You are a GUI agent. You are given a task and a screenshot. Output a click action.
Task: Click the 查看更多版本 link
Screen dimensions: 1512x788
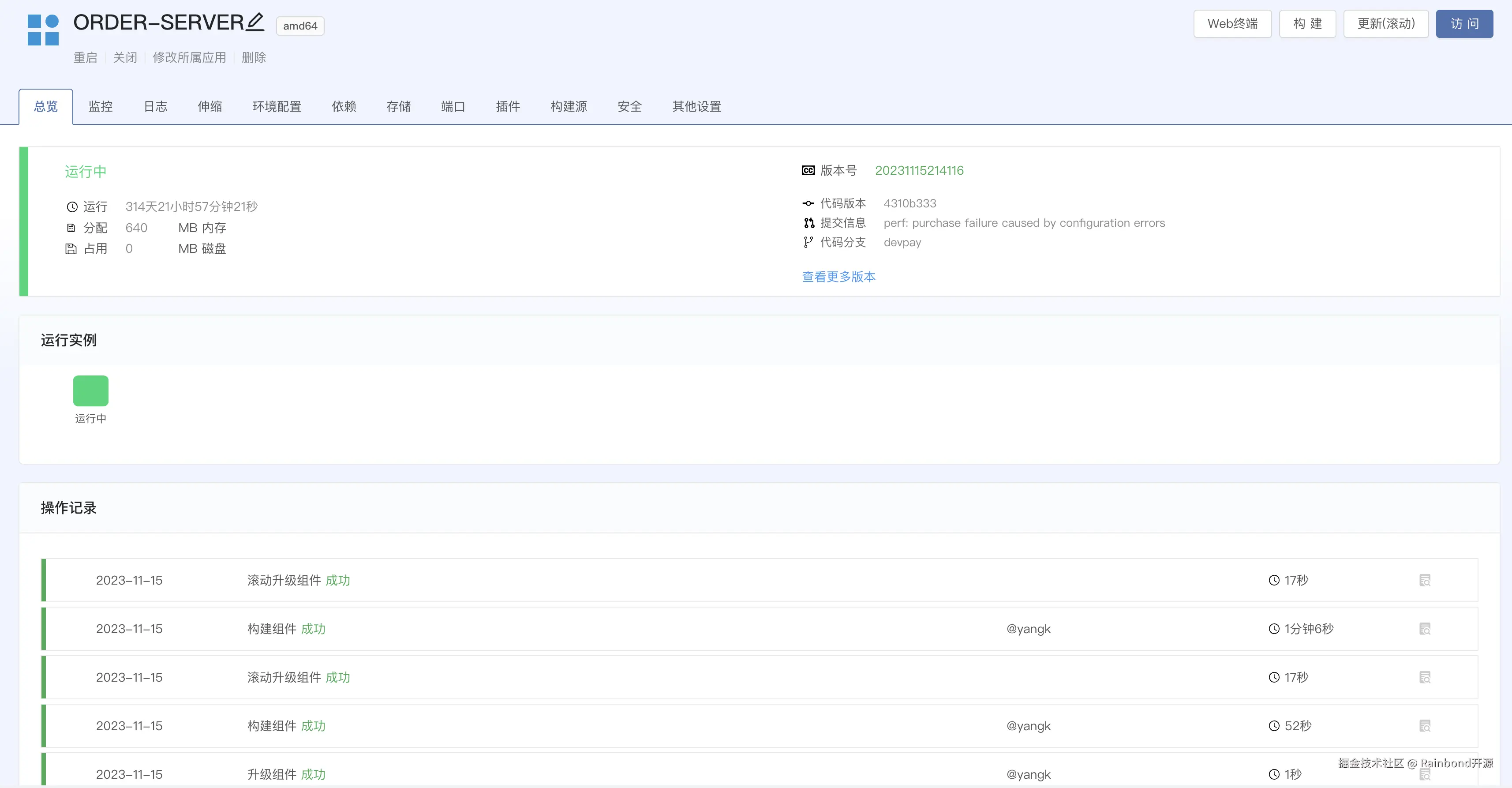tap(838, 277)
